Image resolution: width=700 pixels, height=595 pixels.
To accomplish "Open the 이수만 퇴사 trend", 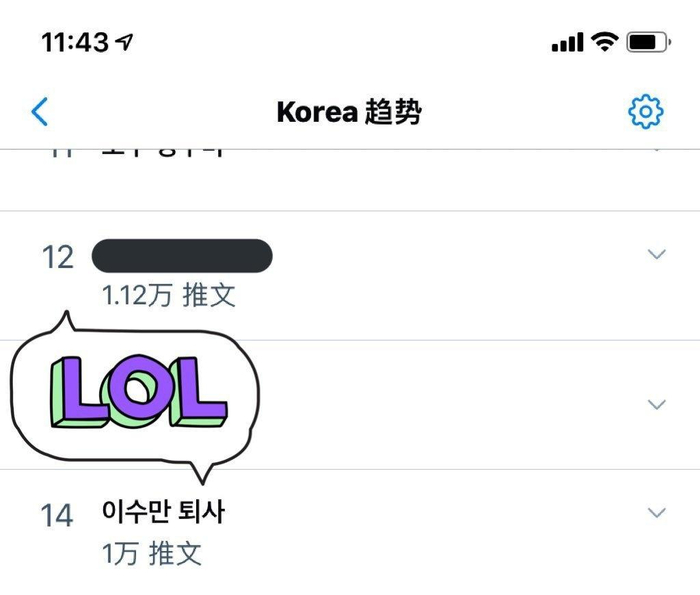I will click(x=163, y=512).
